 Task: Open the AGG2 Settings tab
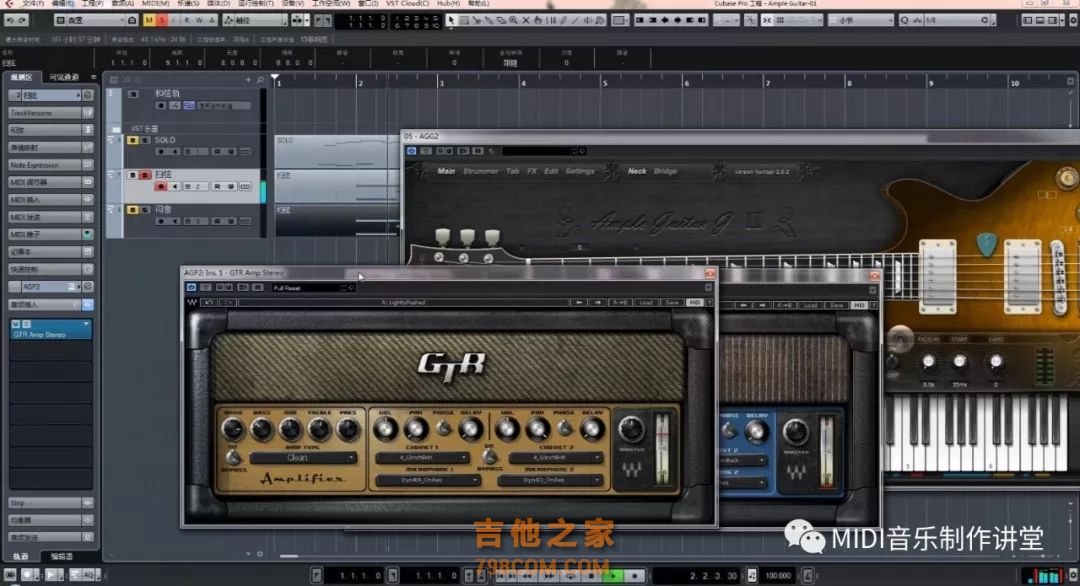[580, 171]
